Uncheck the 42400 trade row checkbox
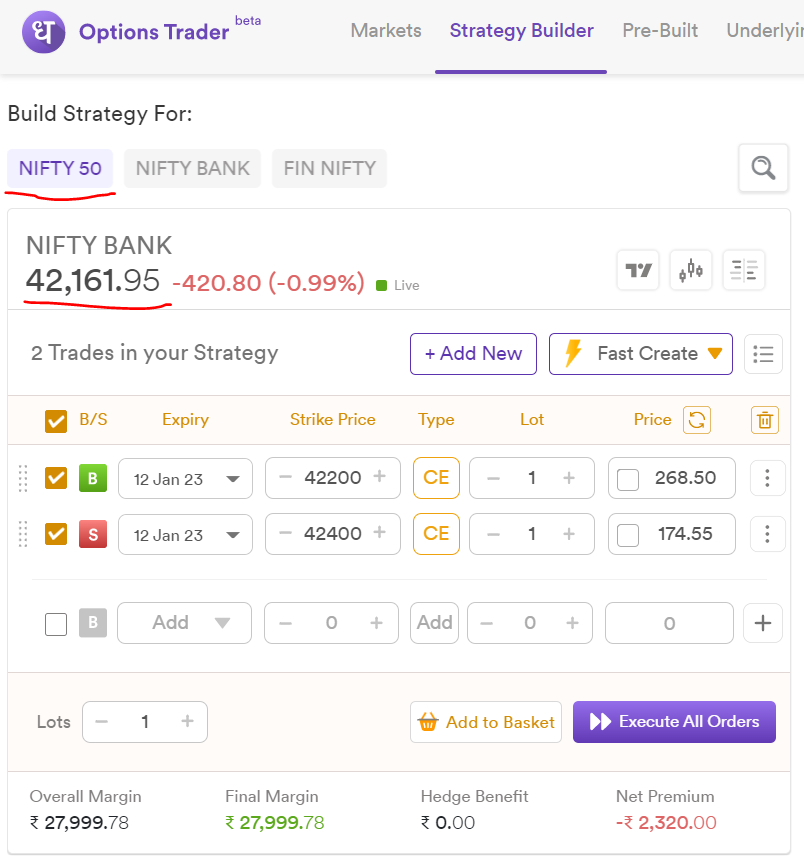The image size is (804, 865). click(56, 534)
